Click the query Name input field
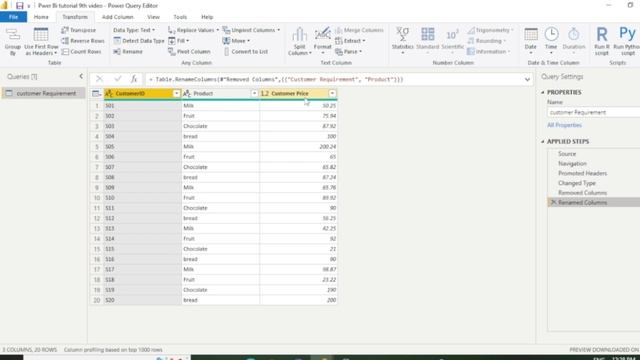Image resolution: width=640 pixels, height=360 pixels. click(593, 112)
